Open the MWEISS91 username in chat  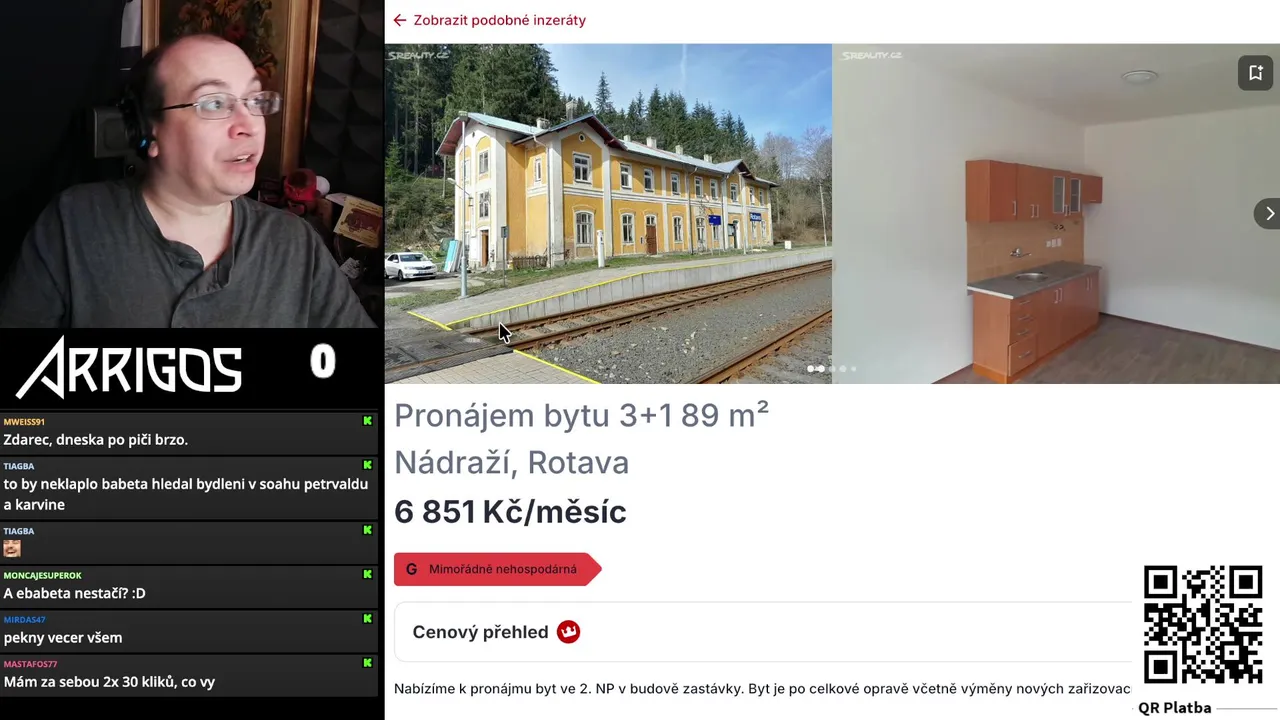24,422
